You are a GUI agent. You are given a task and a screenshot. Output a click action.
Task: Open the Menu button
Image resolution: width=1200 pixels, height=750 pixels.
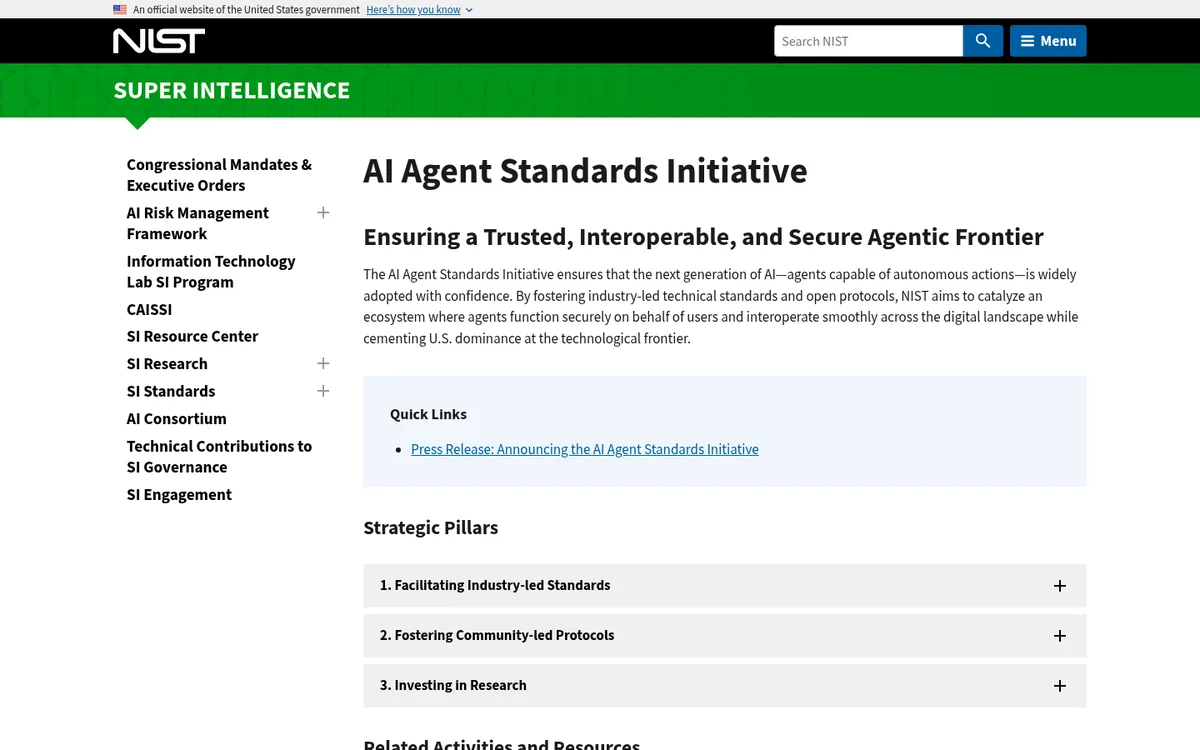point(1048,41)
